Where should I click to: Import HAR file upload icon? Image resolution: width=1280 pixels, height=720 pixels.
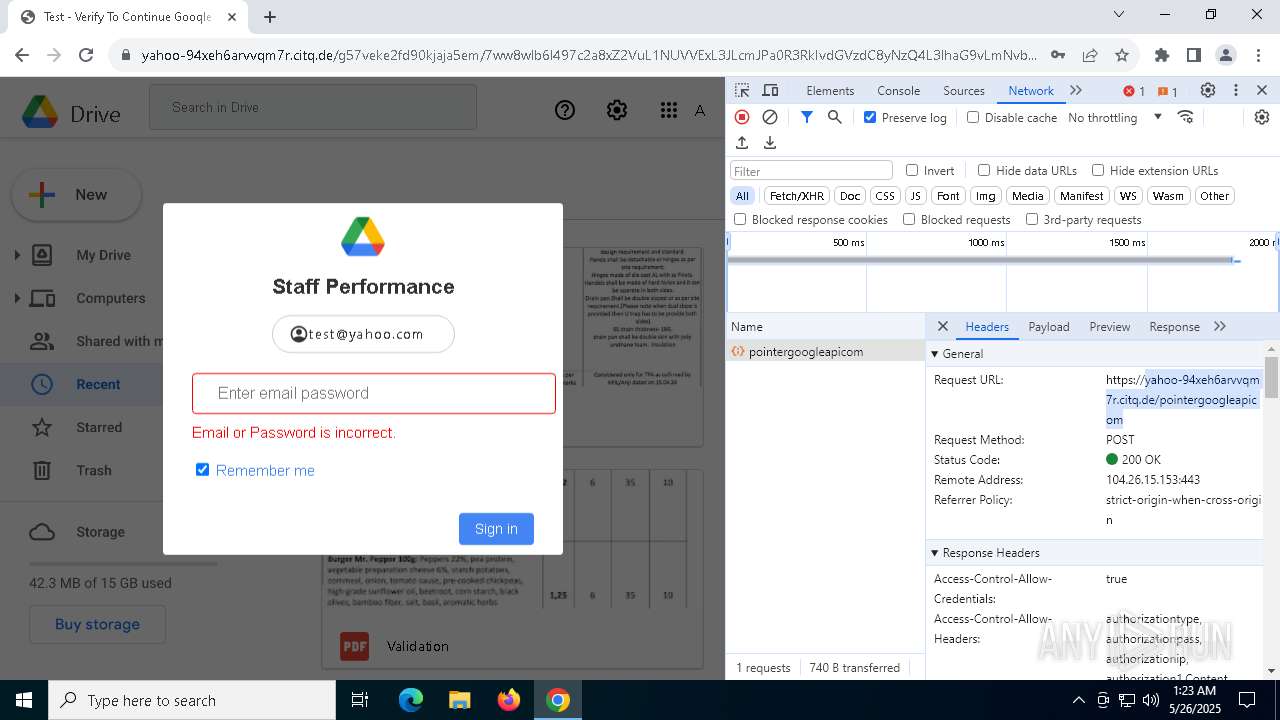point(742,143)
